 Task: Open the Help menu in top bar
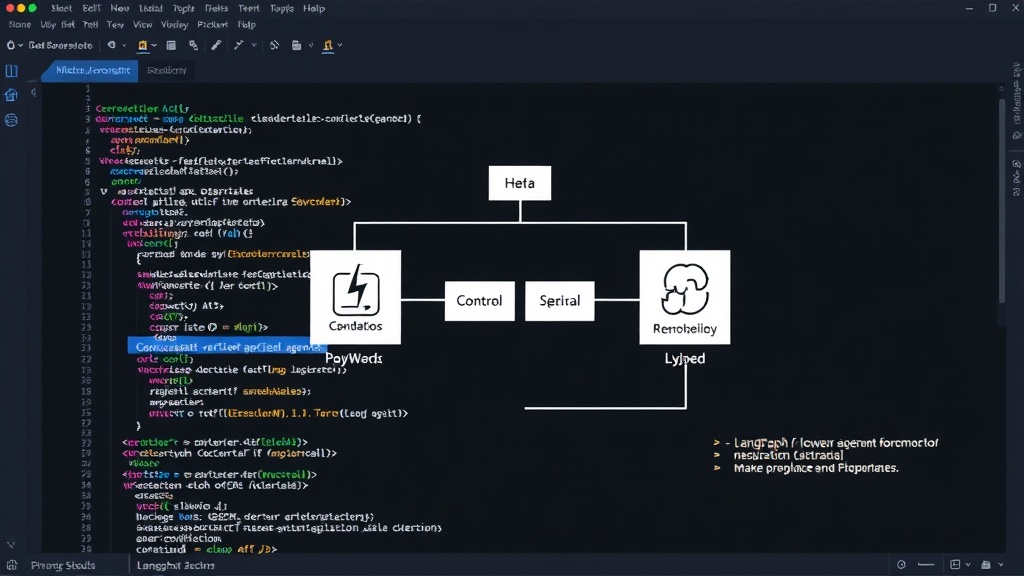click(313, 8)
